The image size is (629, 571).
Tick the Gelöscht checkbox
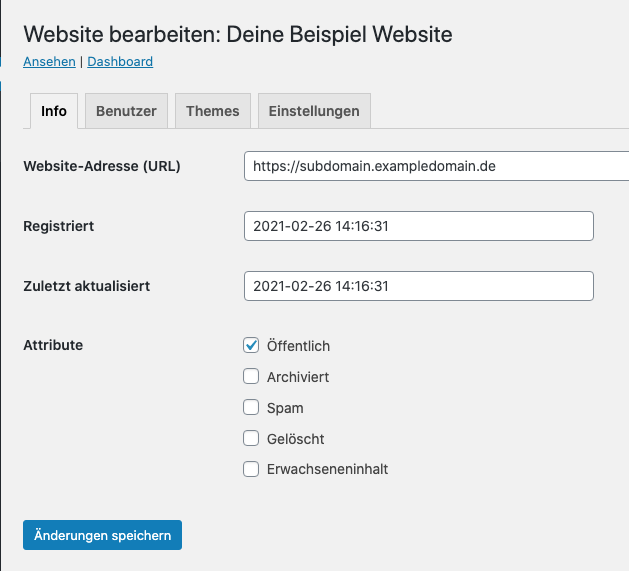[x=251, y=438]
